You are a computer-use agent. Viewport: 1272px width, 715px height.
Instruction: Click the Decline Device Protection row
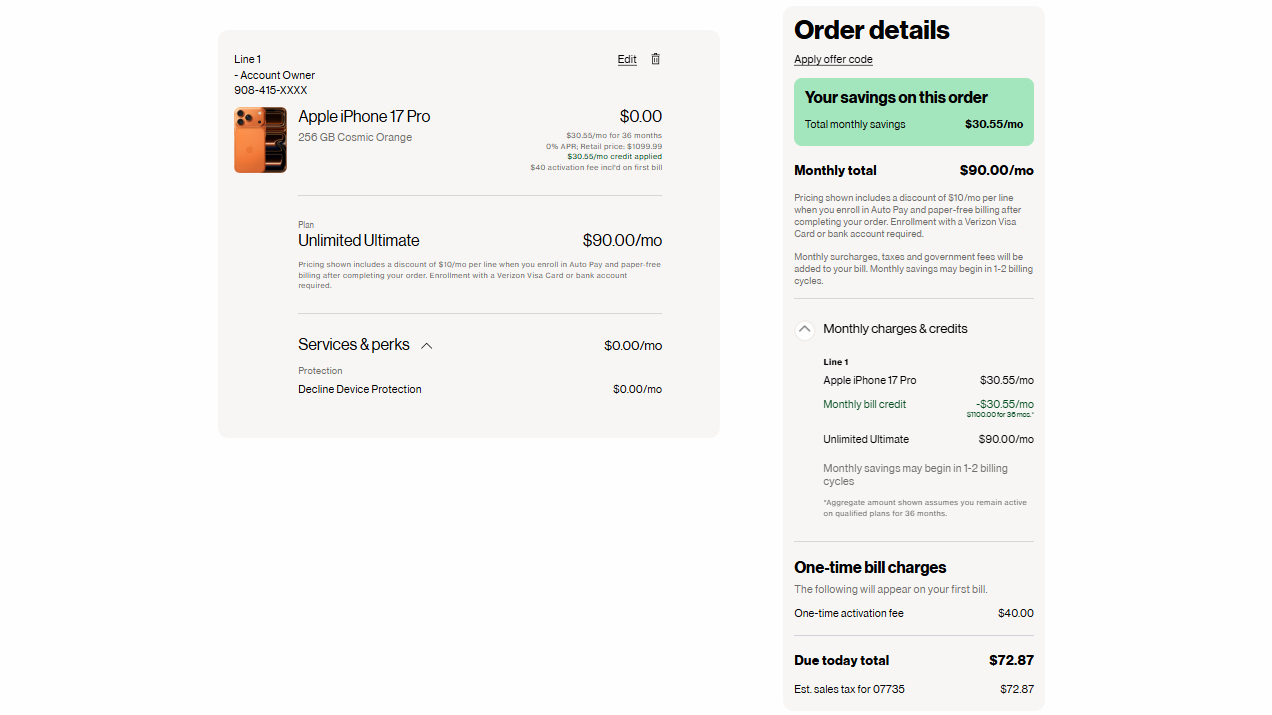point(360,389)
